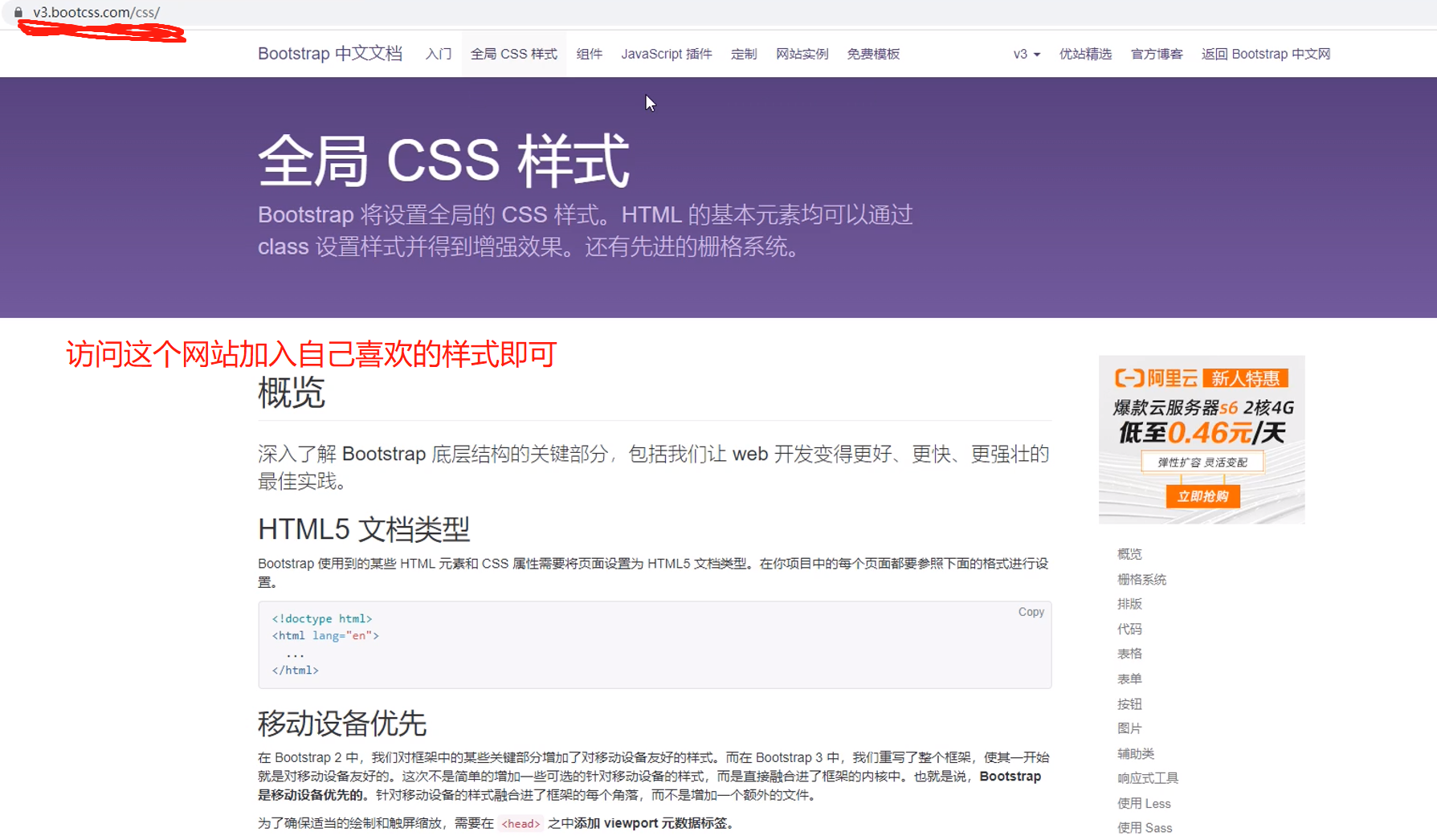This screenshot has height=840, width=1437.
Task: Jump to 响应式工具 in the sidebar
Action: click(1148, 778)
